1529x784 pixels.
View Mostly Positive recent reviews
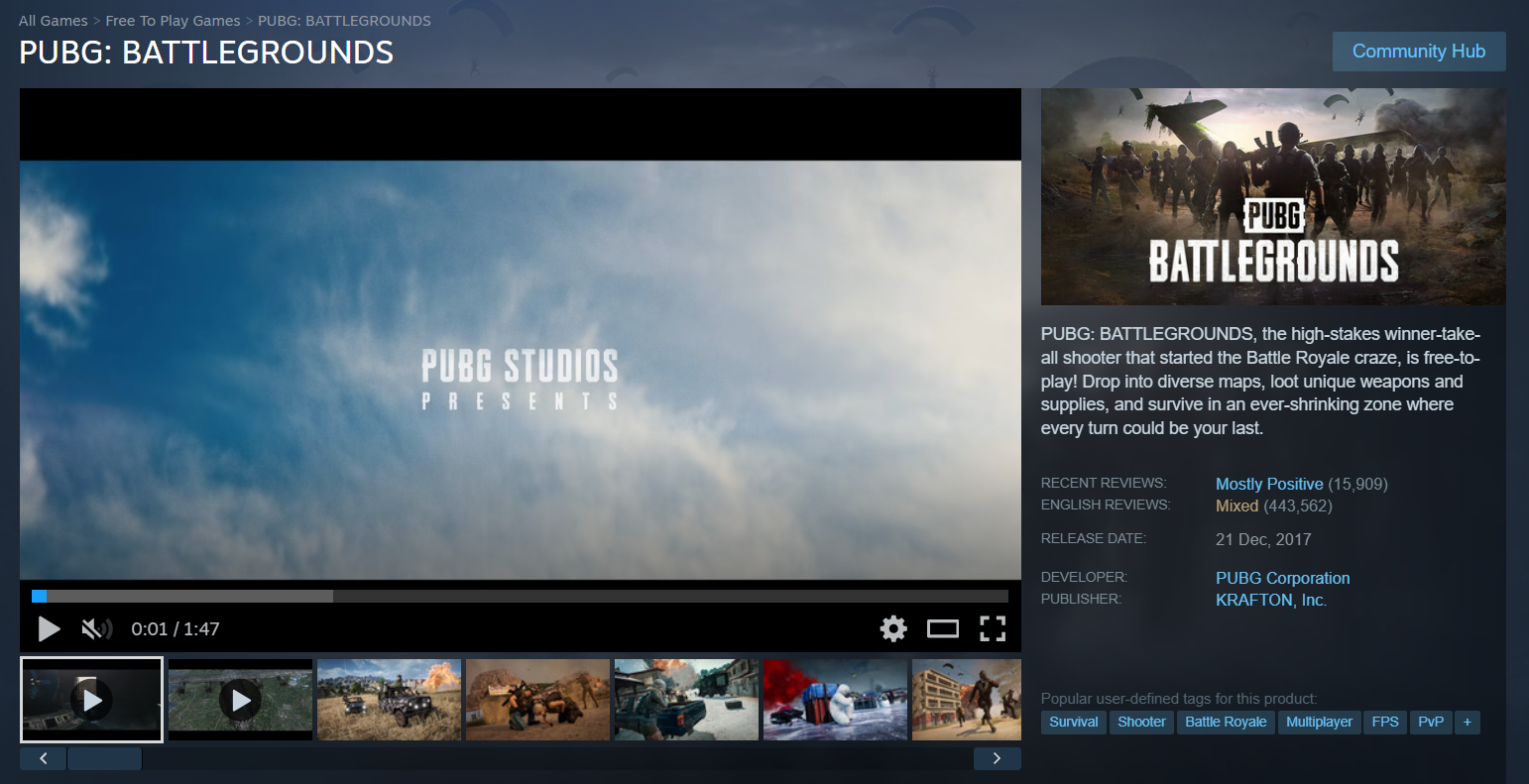[x=1269, y=484]
